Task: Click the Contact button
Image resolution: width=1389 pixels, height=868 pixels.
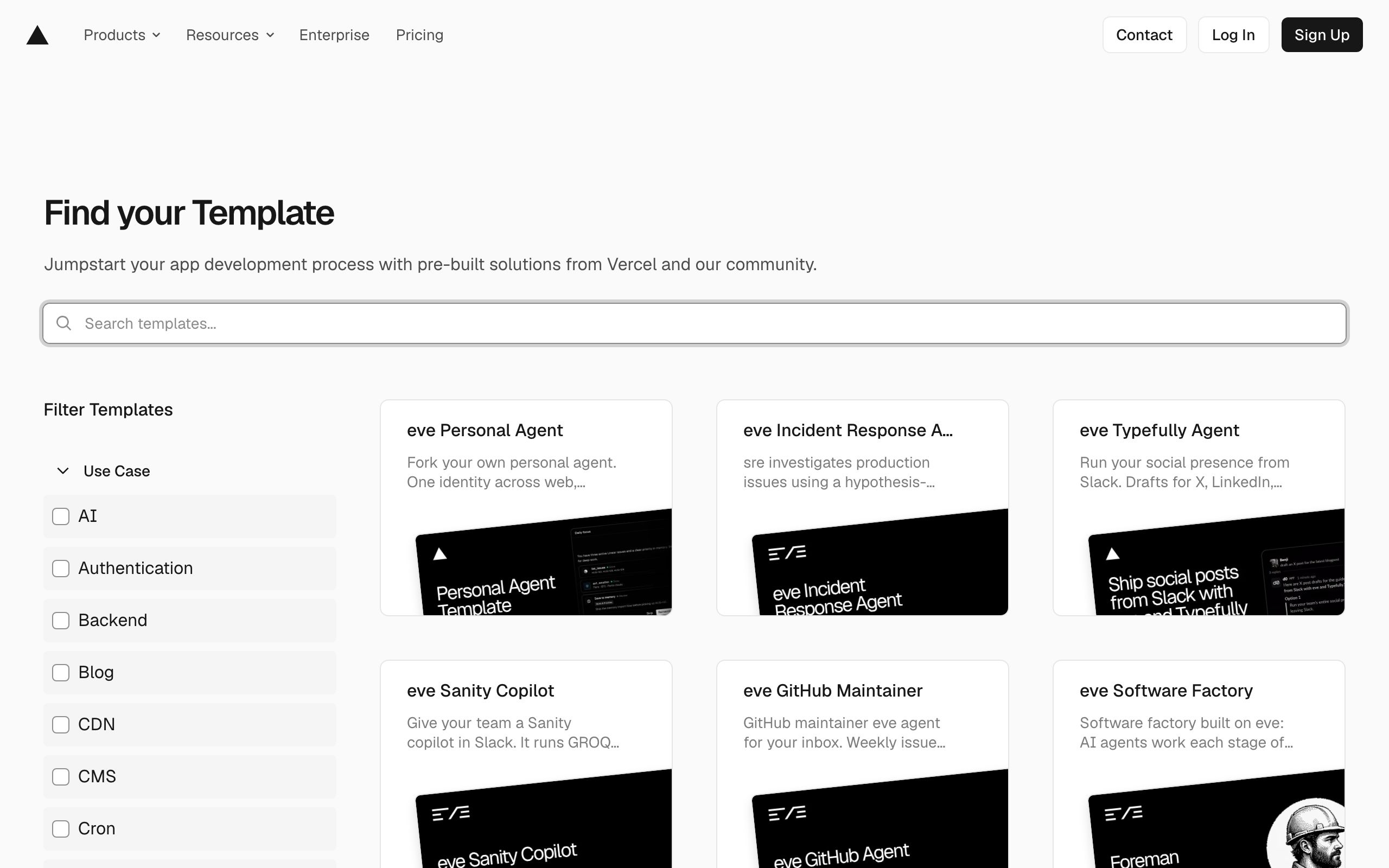Action: point(1144,35)
